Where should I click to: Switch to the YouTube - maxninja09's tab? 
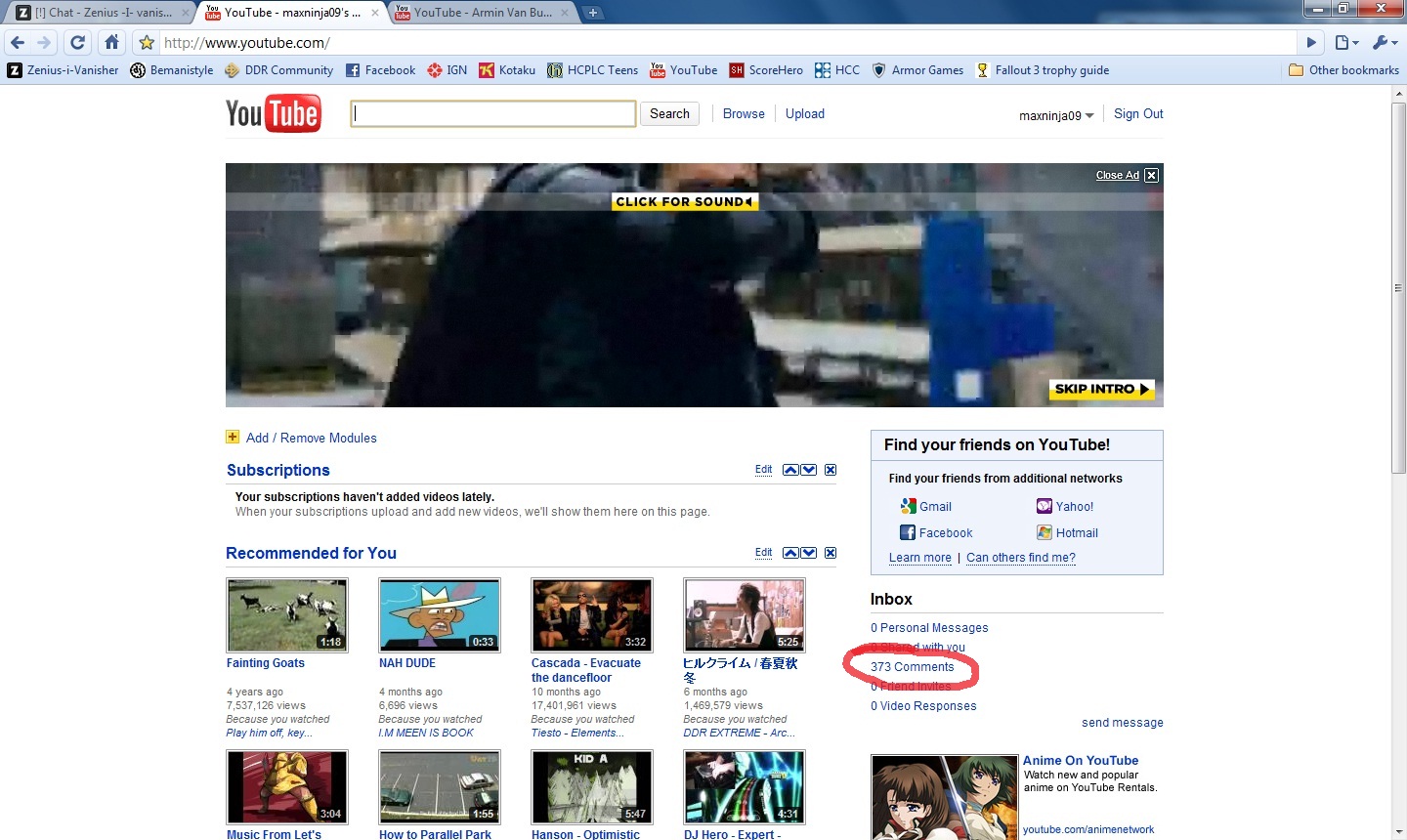click(x=291, y=13)
